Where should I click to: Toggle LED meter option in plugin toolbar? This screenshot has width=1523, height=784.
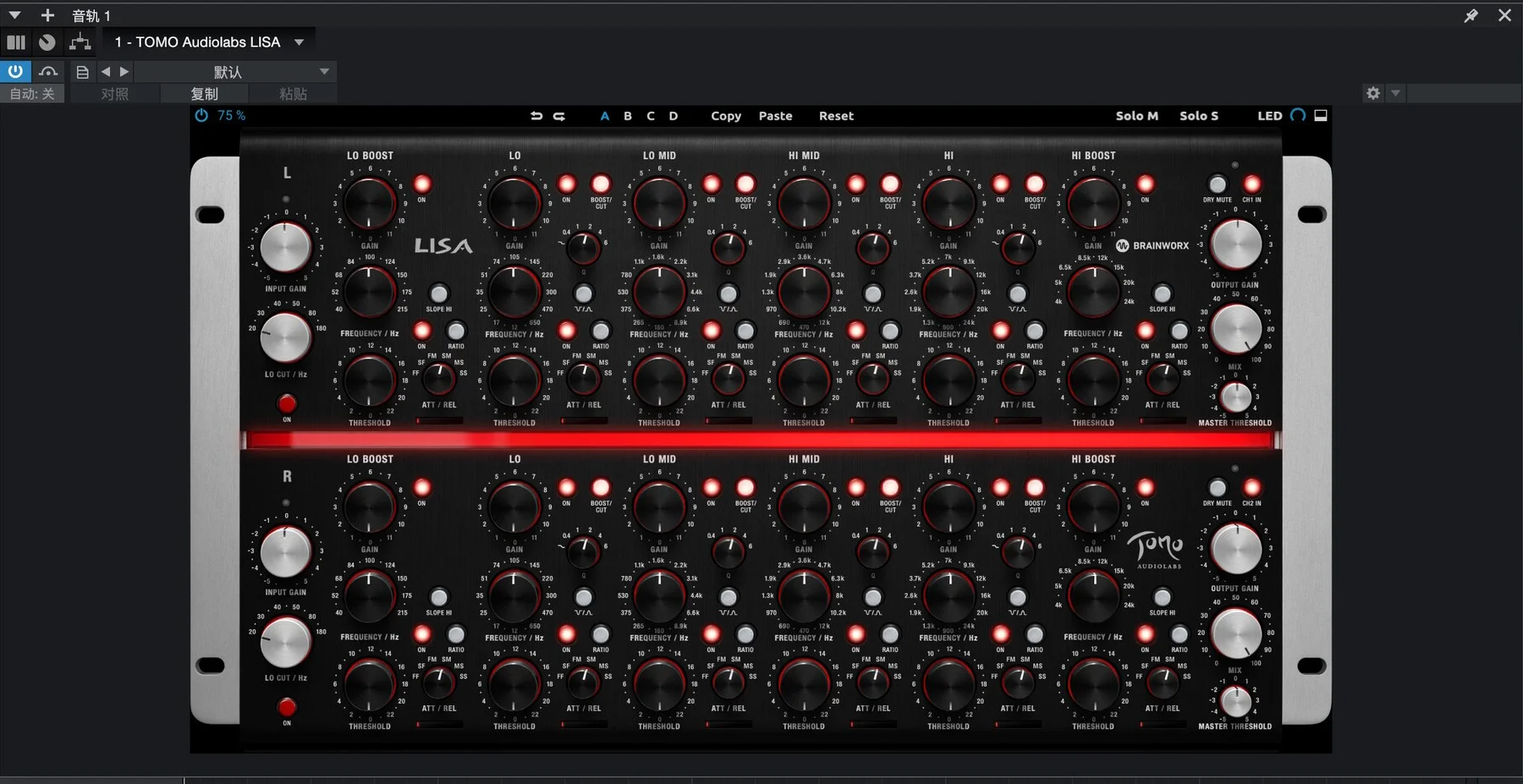tap(1269, 116)
